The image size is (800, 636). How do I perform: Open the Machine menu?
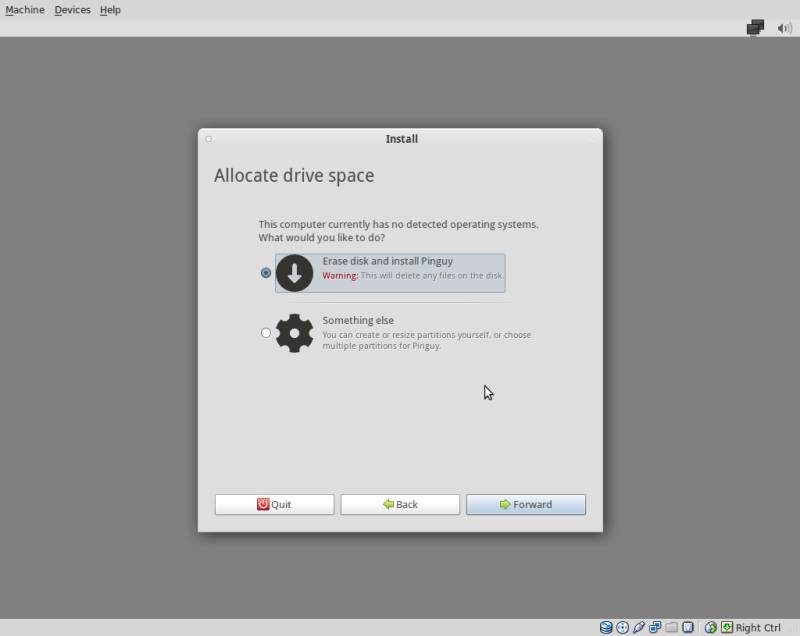tap(25, 10)
